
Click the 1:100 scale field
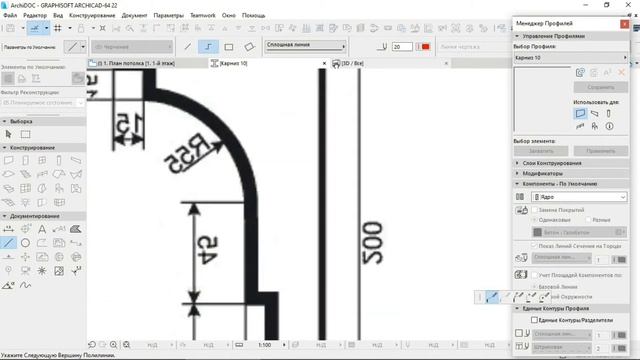[x=265, y=345]
